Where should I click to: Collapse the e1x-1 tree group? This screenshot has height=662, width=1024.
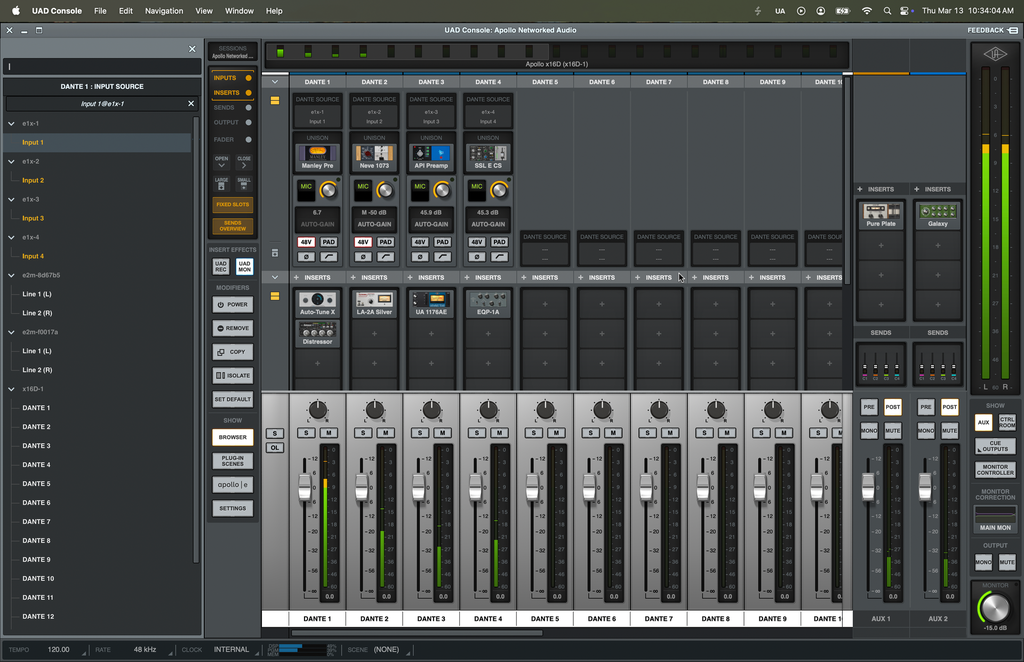click(11, 123)
